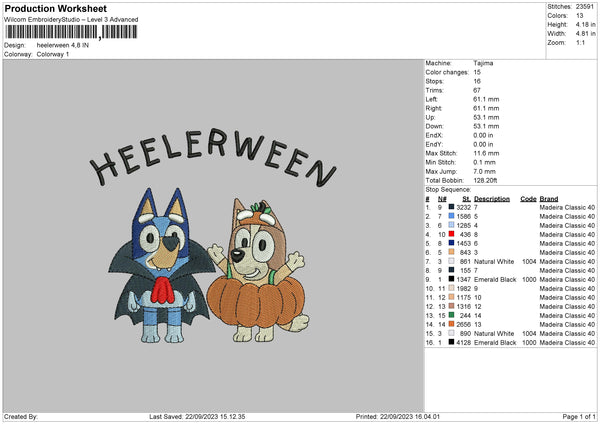The image size is (600, 424).
Task: Select the navy swatch for stop 5
Action: coord(453,243)
